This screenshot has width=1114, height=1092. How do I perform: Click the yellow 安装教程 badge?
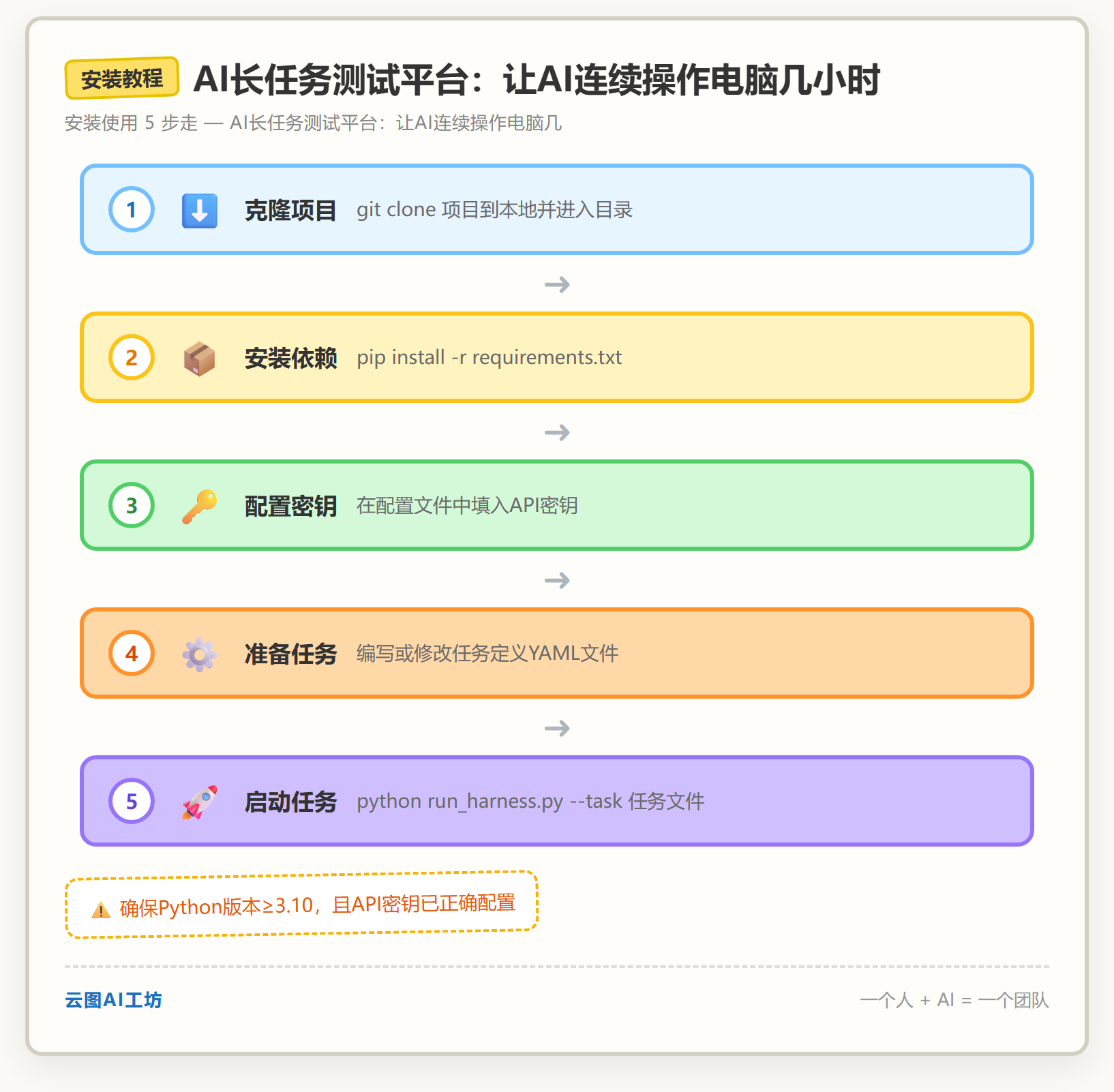122,78
